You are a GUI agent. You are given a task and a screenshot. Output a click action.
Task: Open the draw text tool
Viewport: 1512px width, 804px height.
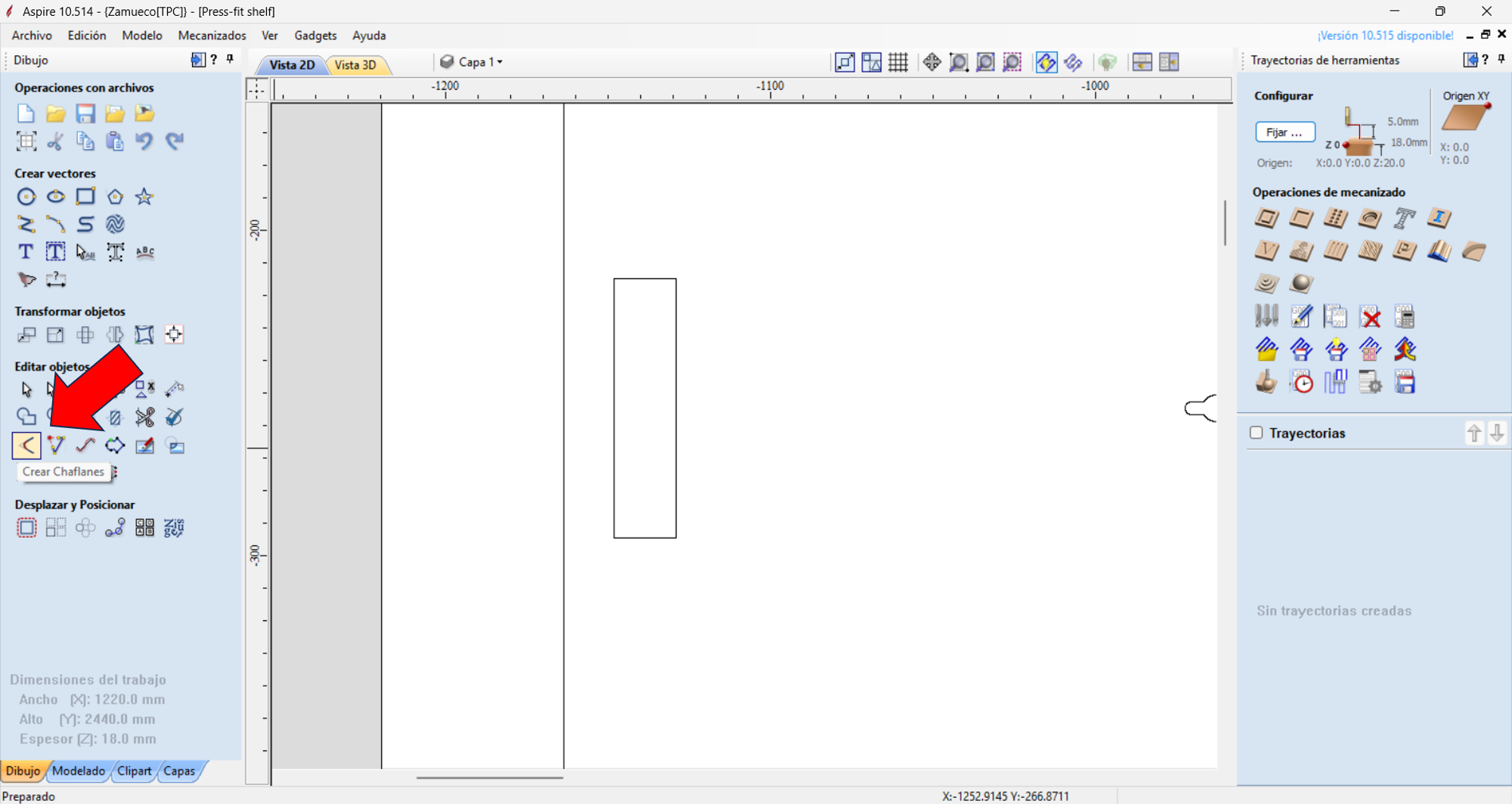click(25, 251)
